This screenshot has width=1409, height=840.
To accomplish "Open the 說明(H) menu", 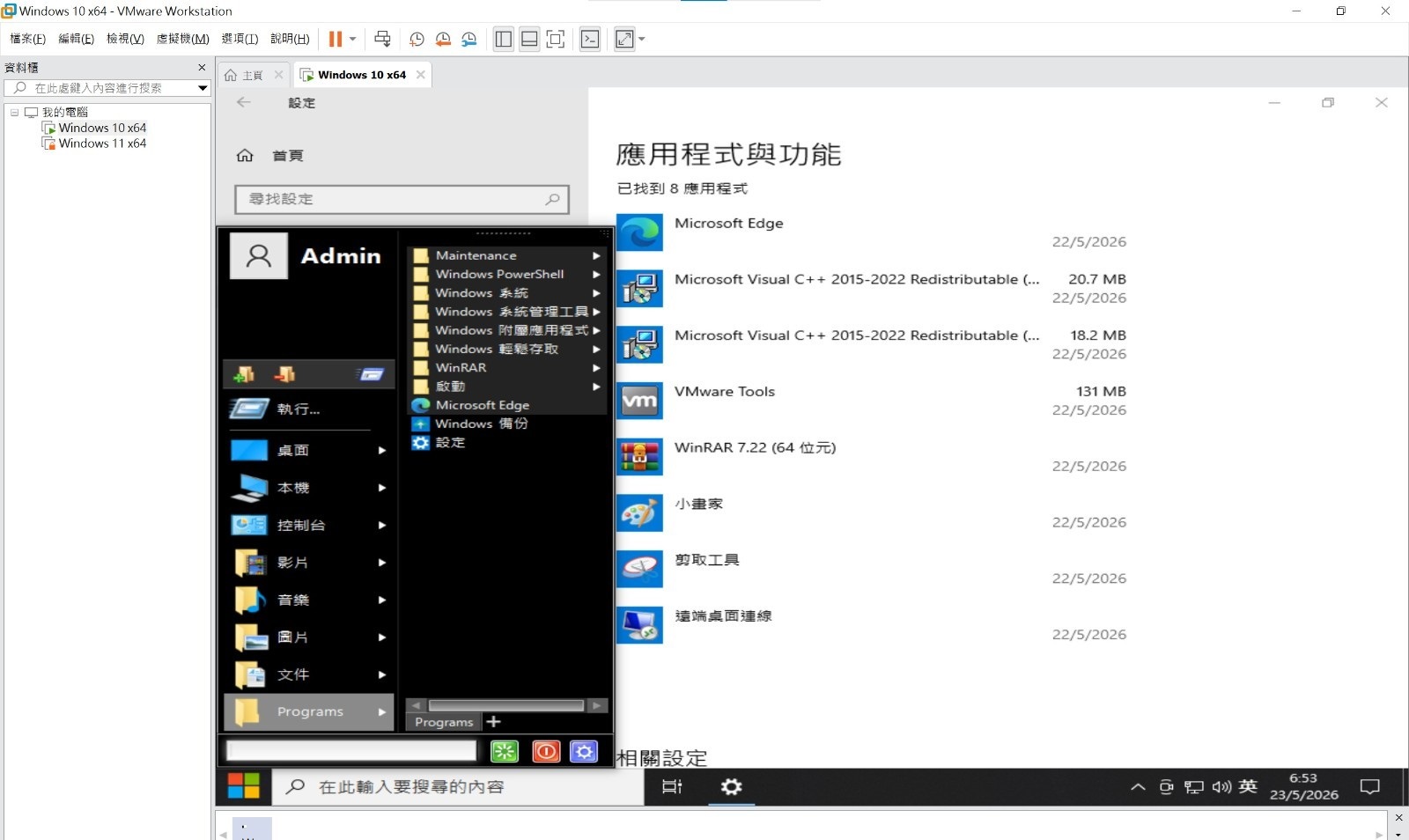I will 290,39.
